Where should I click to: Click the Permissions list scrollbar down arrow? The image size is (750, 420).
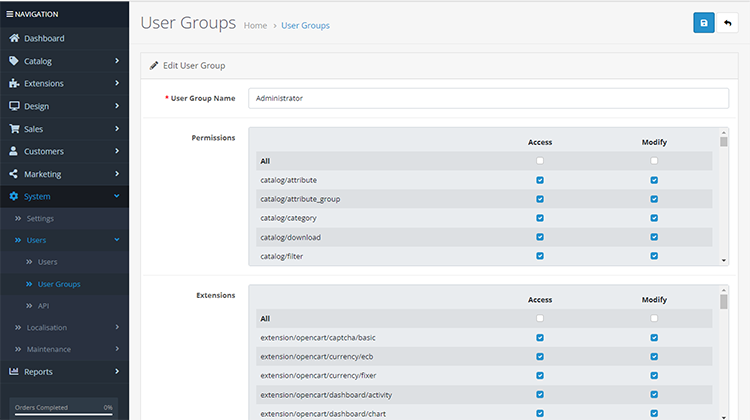724,260
